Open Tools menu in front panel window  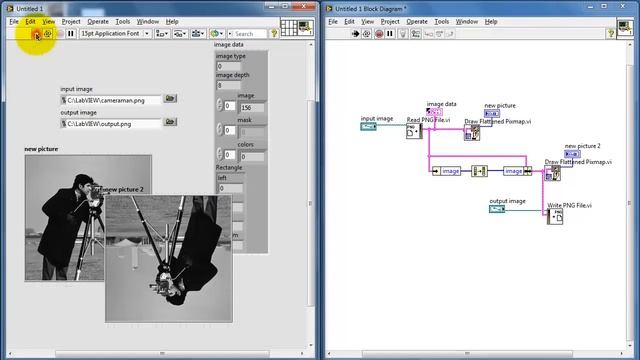coord(122,22)
